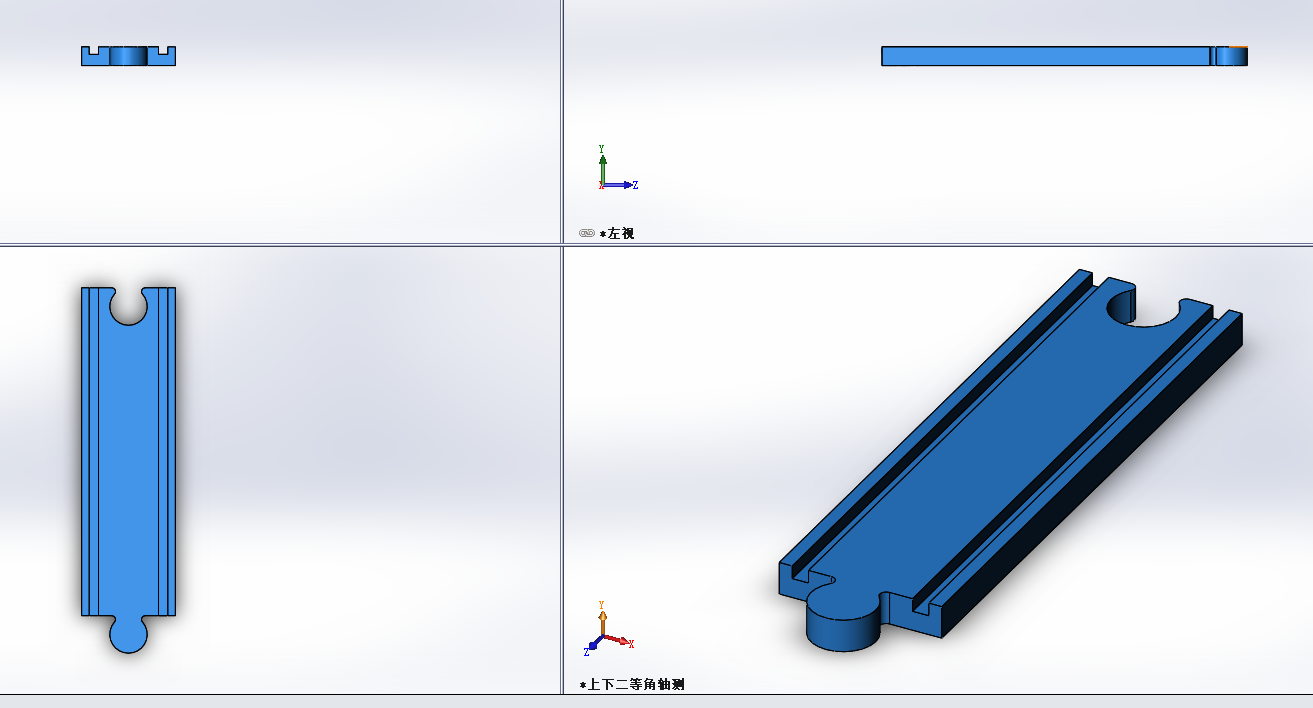Click the *上下二等角轴测 view label
The height and width of the screenshot is (708, 1313).
tap(632, 685)
